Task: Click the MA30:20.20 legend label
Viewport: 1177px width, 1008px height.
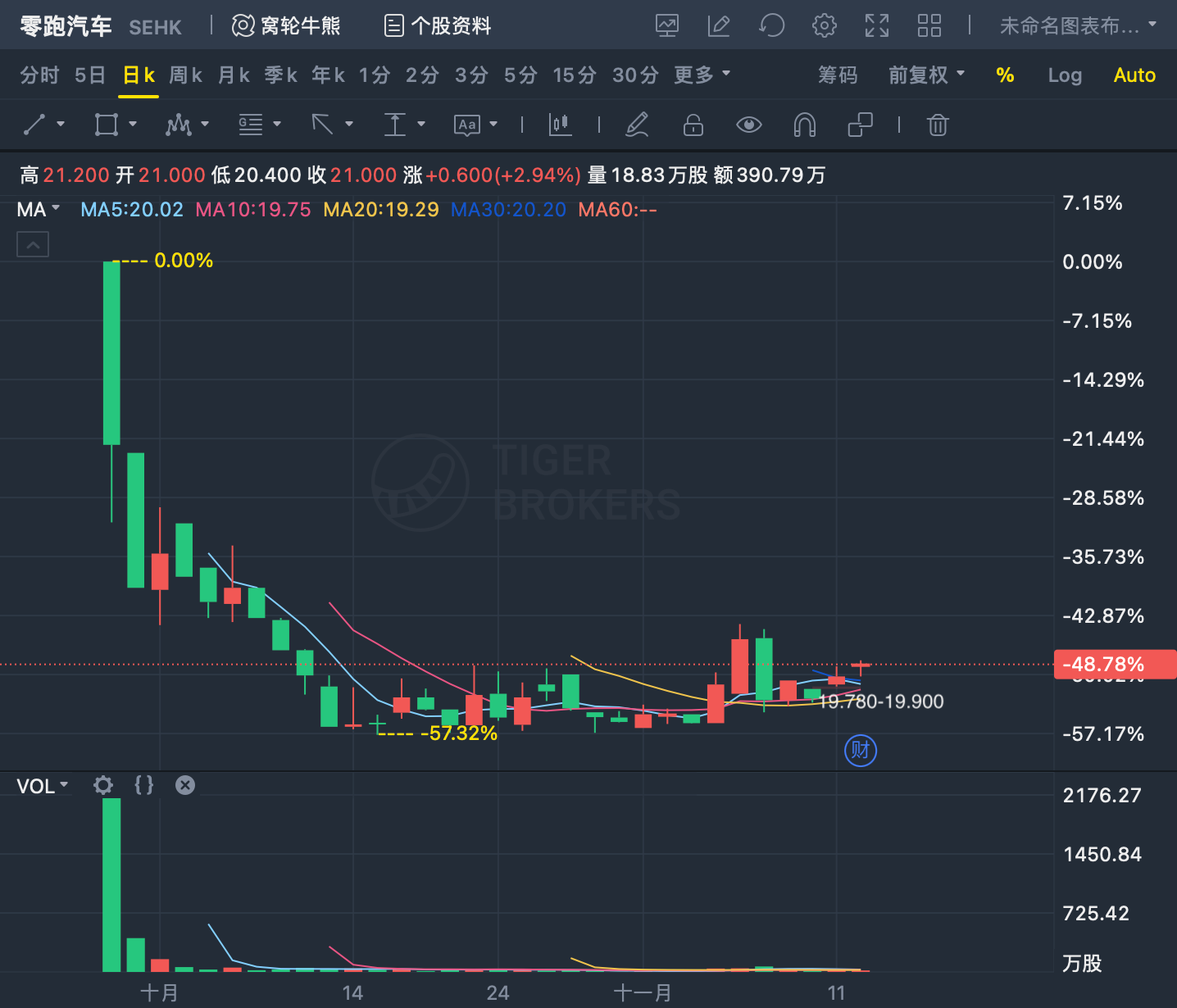Action: (x=509, y=210)
